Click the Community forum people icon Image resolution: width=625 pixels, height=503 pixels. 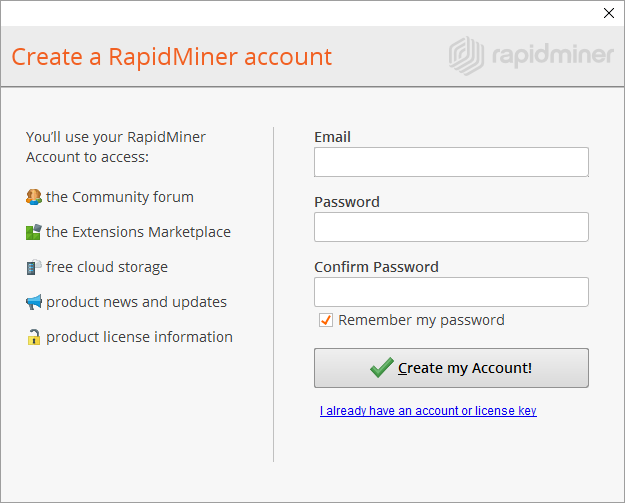[34, 197]
